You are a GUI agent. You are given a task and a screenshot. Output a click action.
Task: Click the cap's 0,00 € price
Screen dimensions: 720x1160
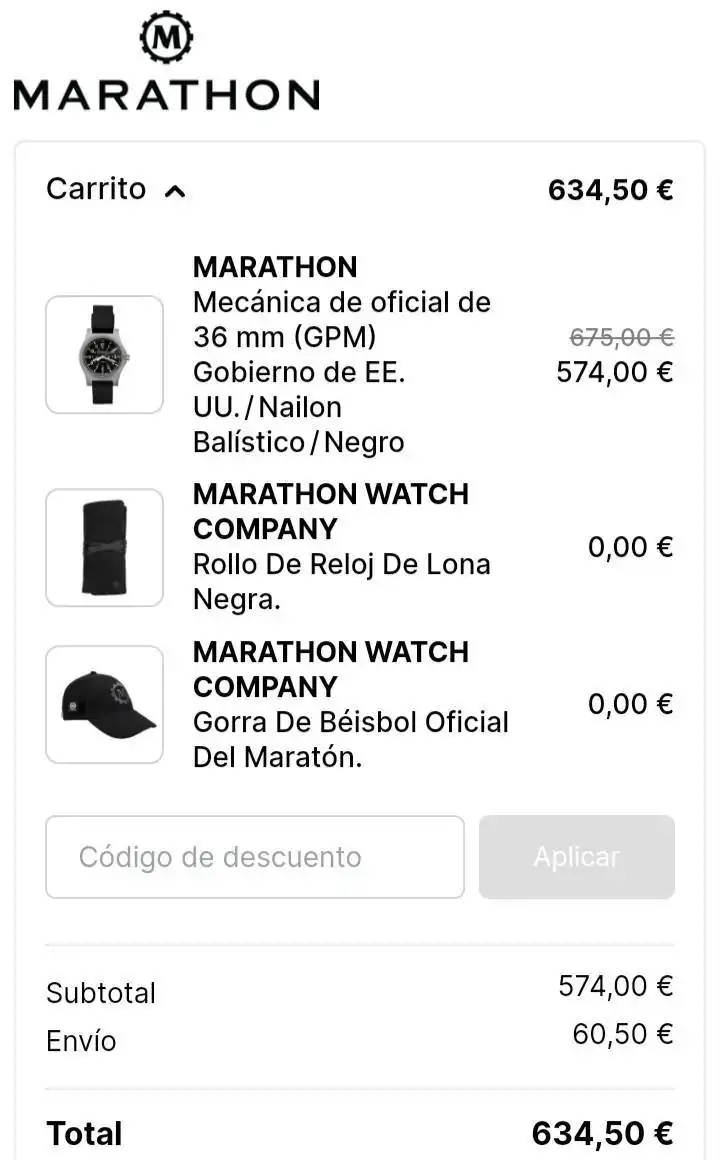630,704
